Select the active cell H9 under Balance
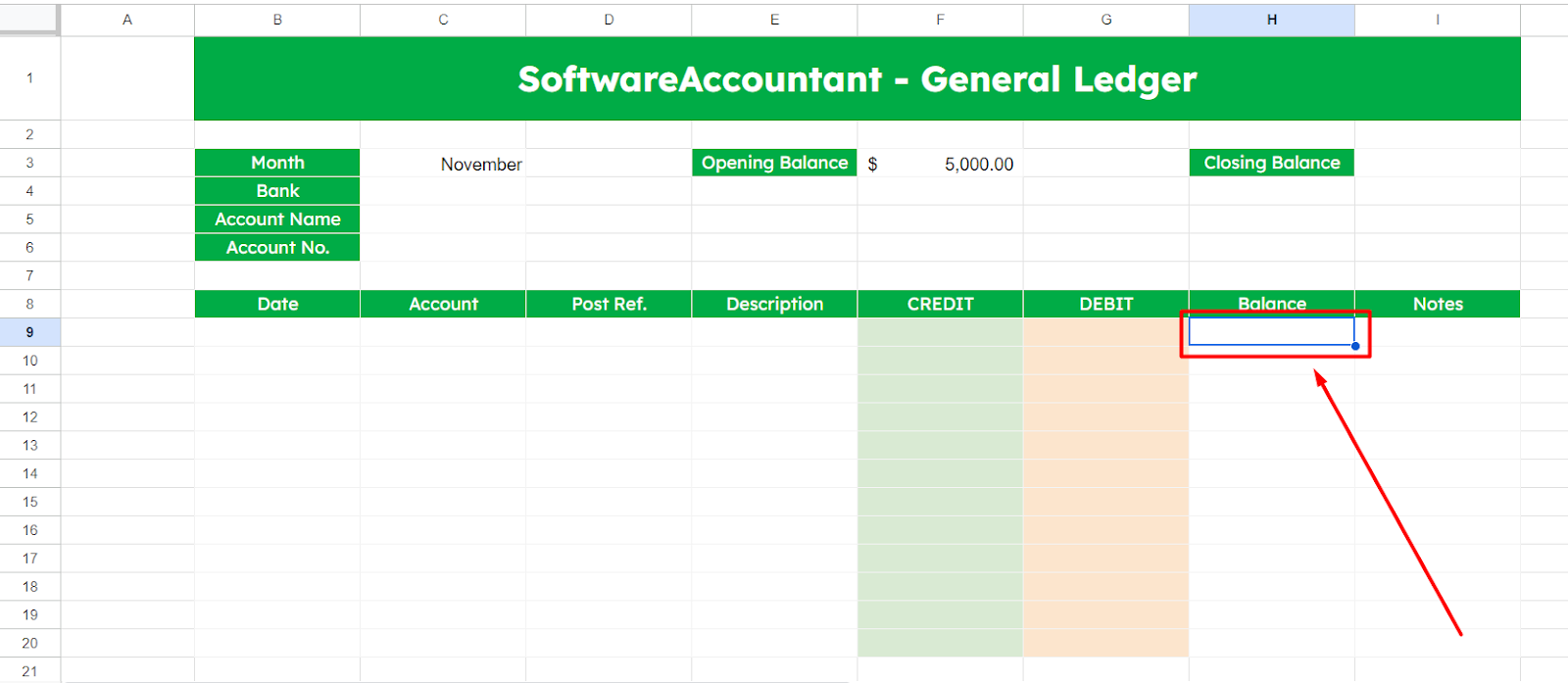 click(x=1272, y=332)
